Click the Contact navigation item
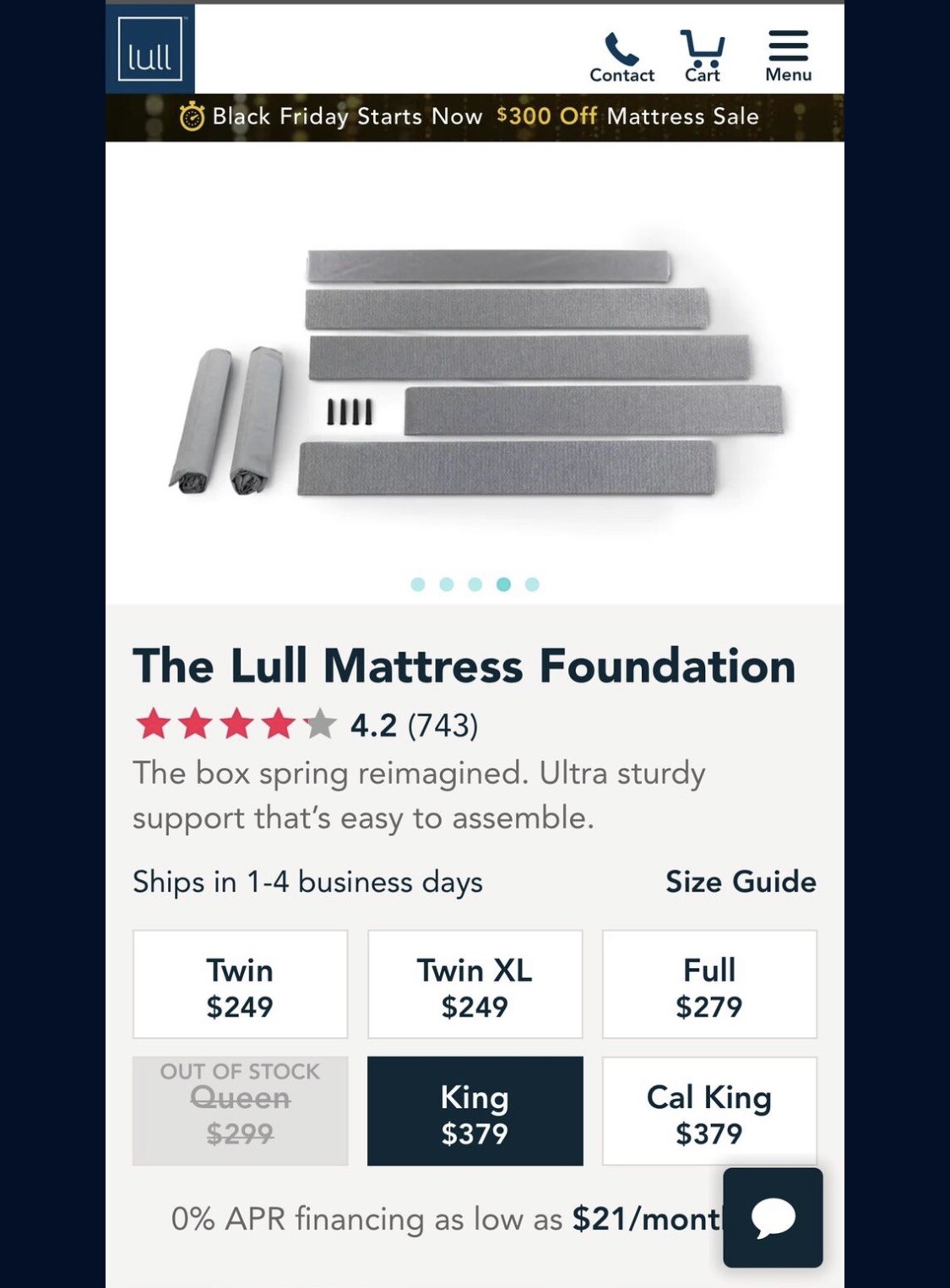Screen dimensions: 950x1288 tap(622, 74)
